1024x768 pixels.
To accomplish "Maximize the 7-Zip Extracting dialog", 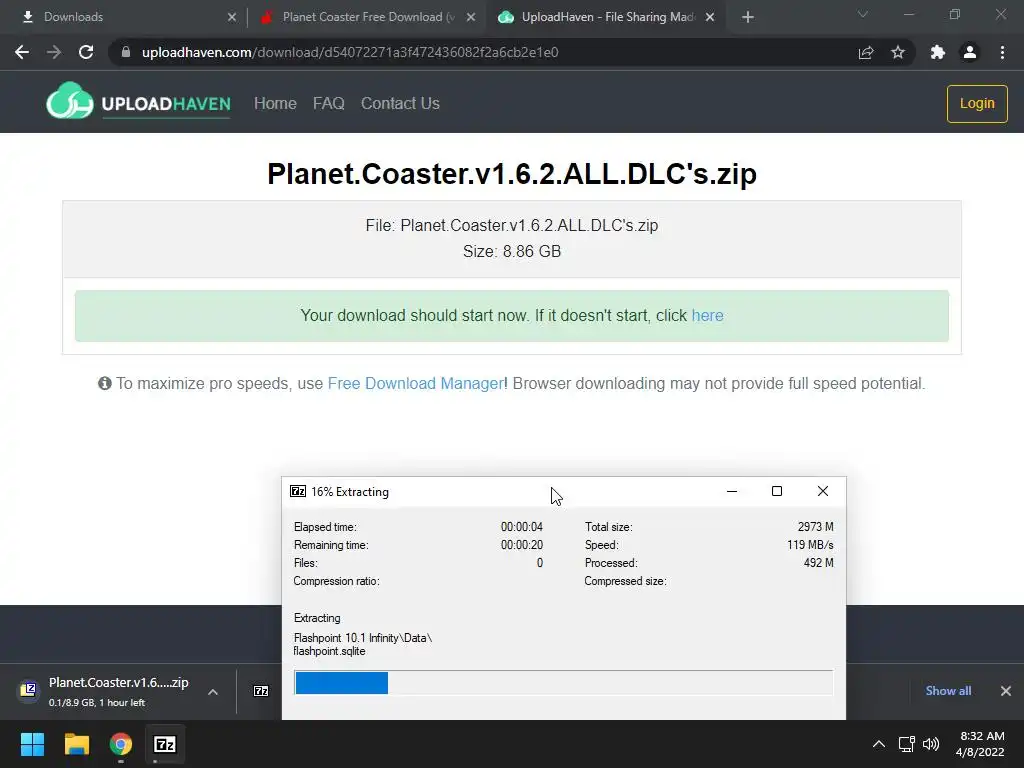I will [x=776, y=491].
